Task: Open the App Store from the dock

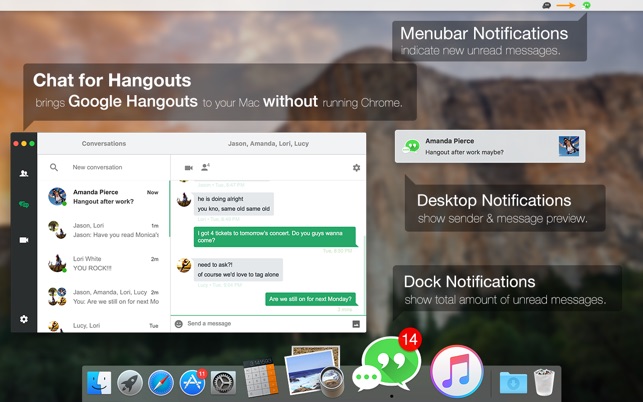Action: pyautogui.click(x=192, y=382)
